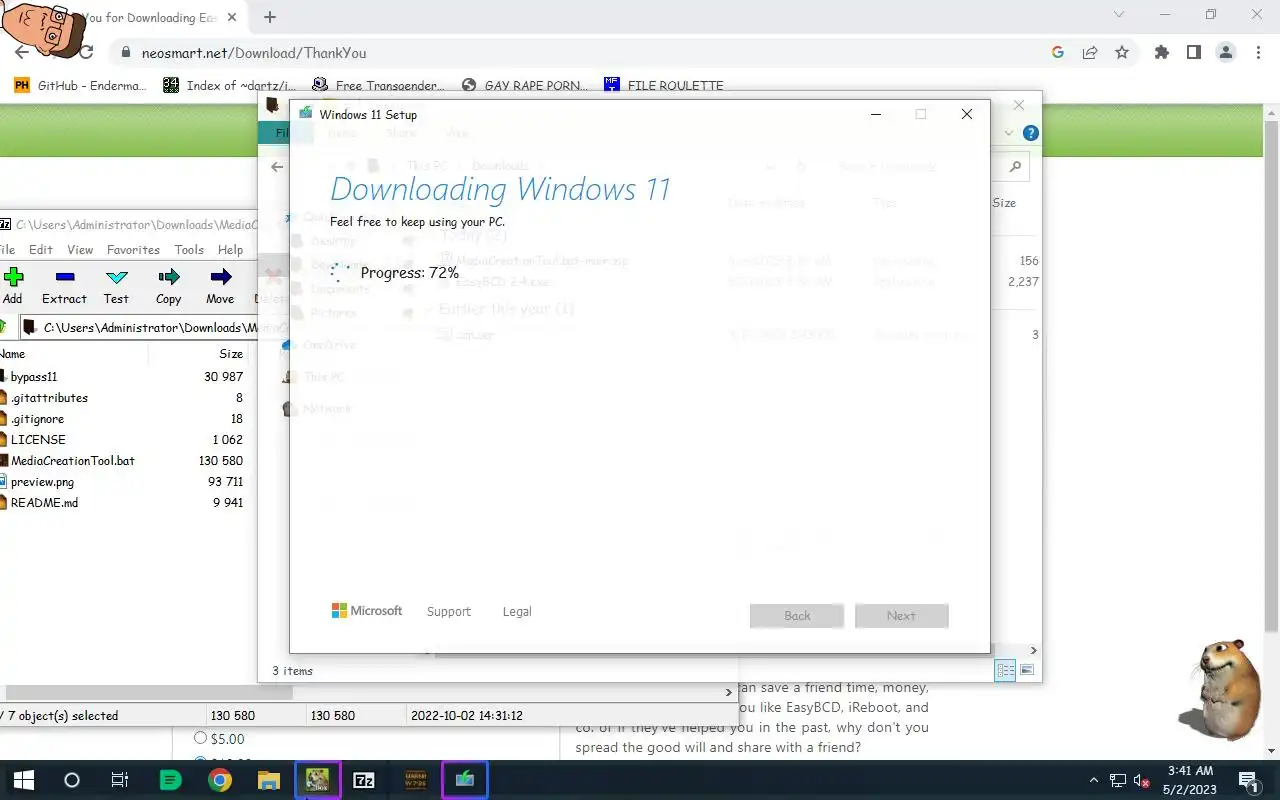Viewport: 1280px width, 800px height.
Task: Click the Microsoft logo in Setup window
Action: click(x=367, y=611)
